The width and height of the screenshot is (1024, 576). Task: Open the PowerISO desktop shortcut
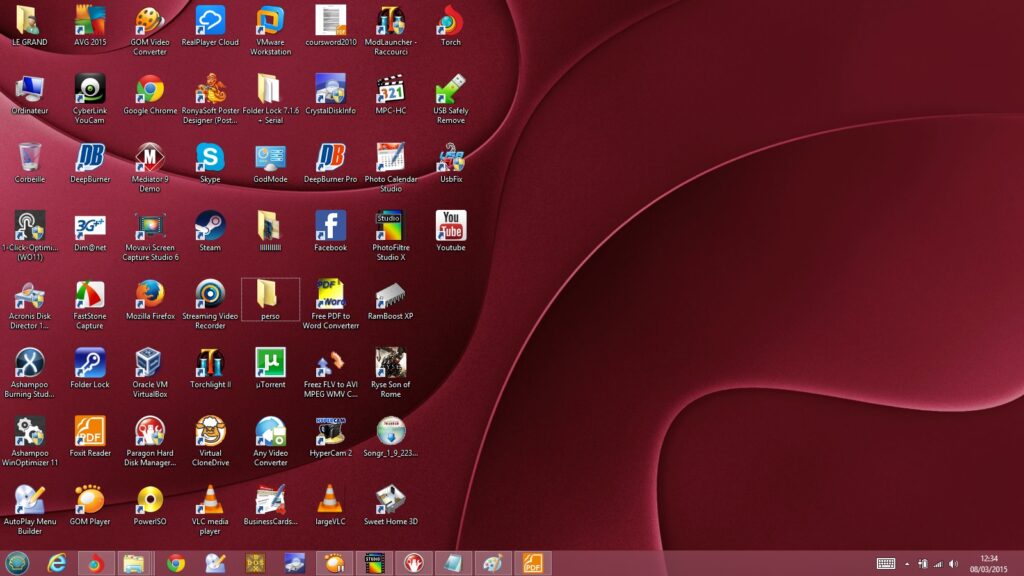pyautogui.click(x=150, y=499)
